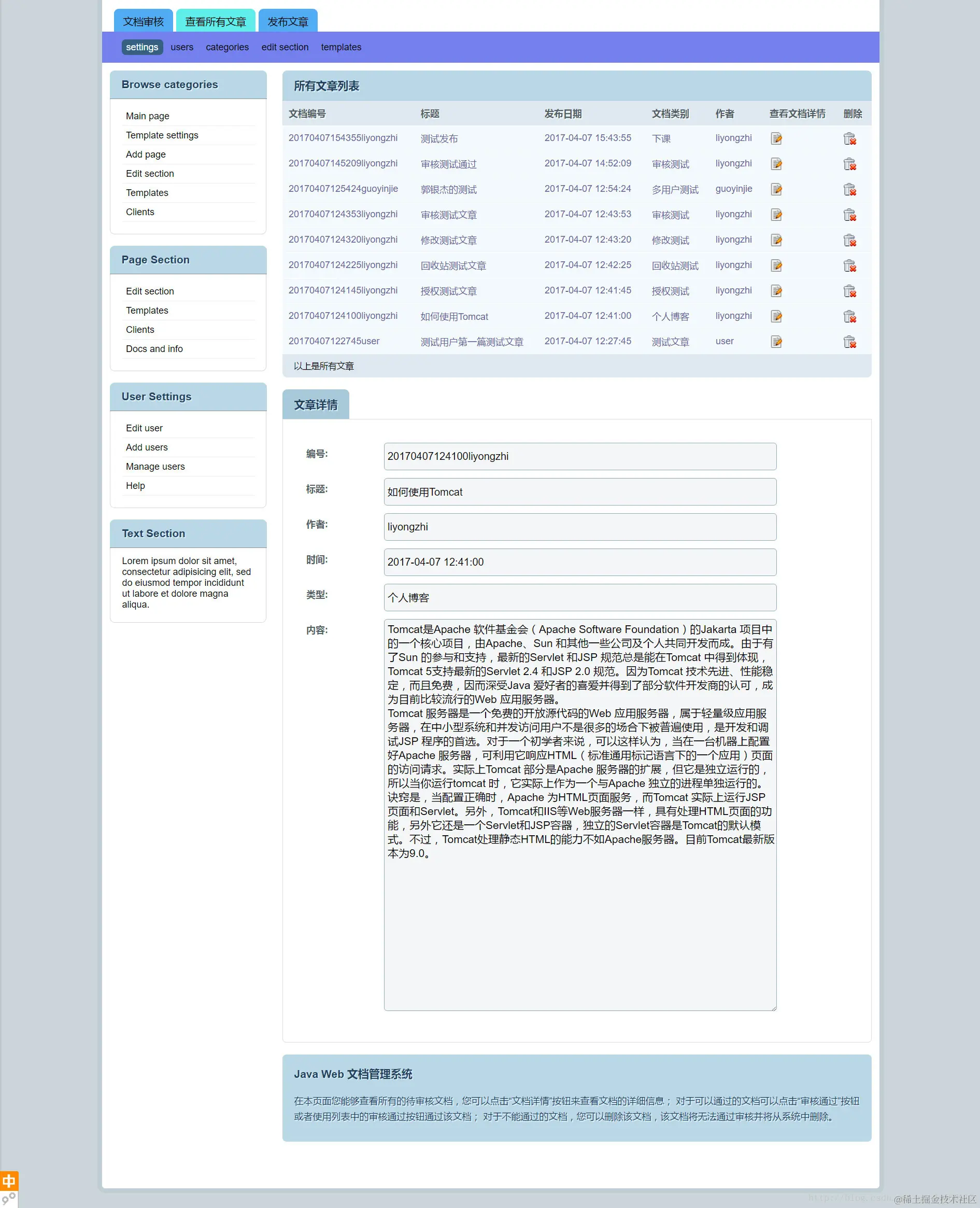Image resolution: width=980 pixels, height=1208 pixels.
Task: Click the 编号 input field
Action: click(580, 456)
